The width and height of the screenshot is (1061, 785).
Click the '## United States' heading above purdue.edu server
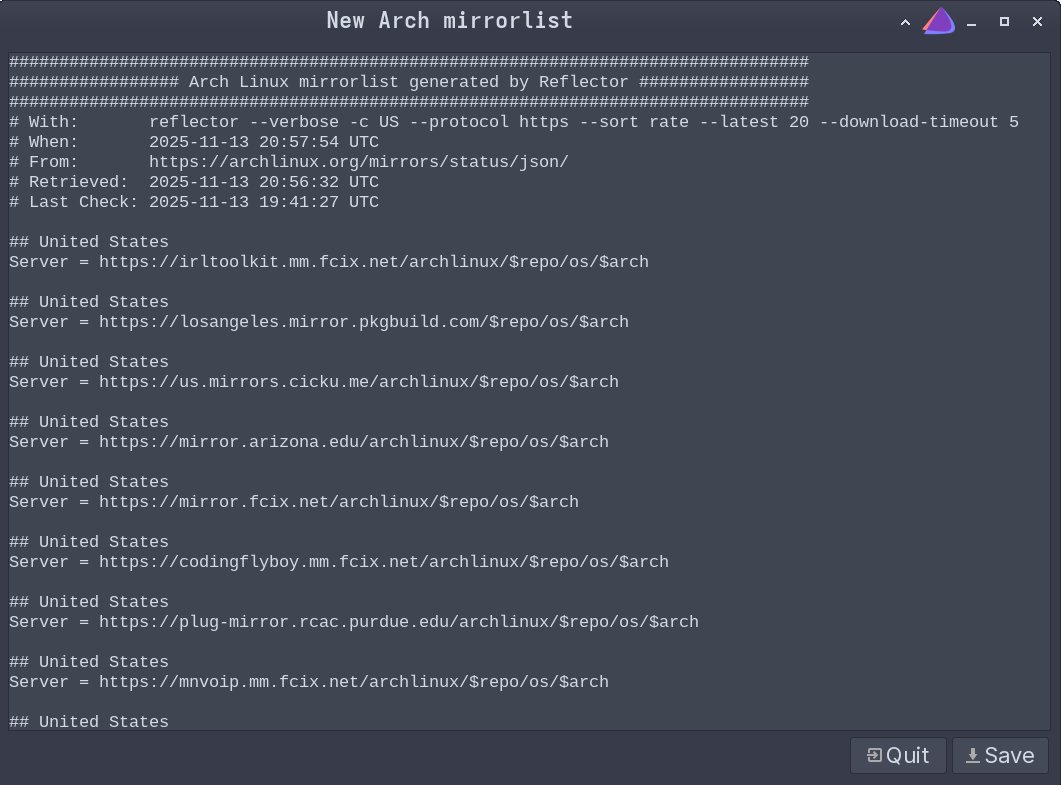coord(89,602)
